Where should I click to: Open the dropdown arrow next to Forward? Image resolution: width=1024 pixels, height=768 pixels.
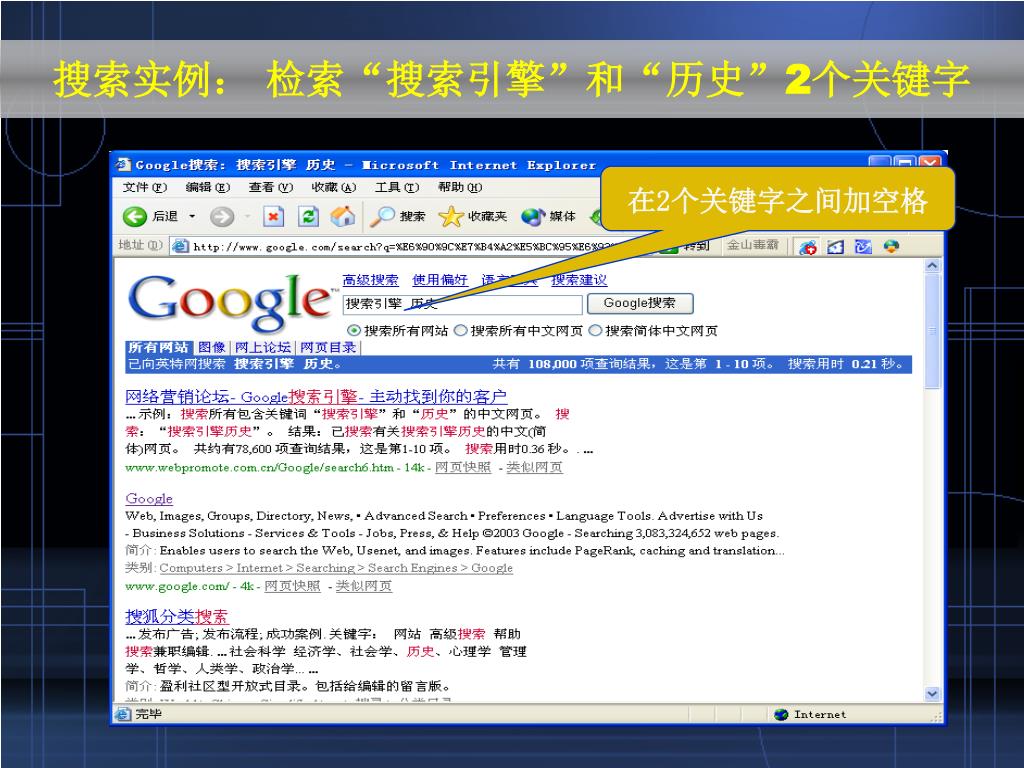pos(248,216)
